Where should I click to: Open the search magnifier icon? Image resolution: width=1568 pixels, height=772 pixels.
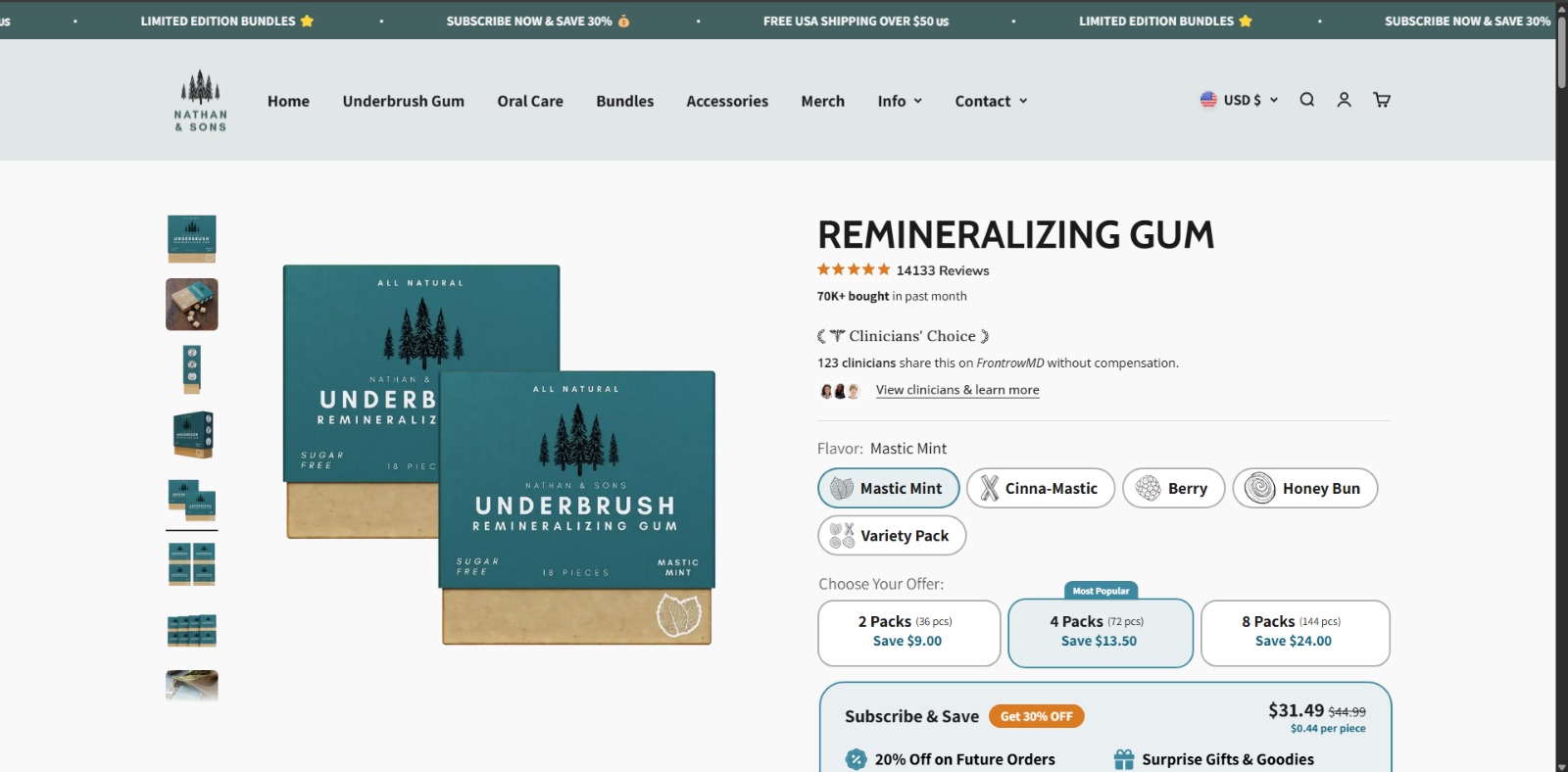point(1306,100)
